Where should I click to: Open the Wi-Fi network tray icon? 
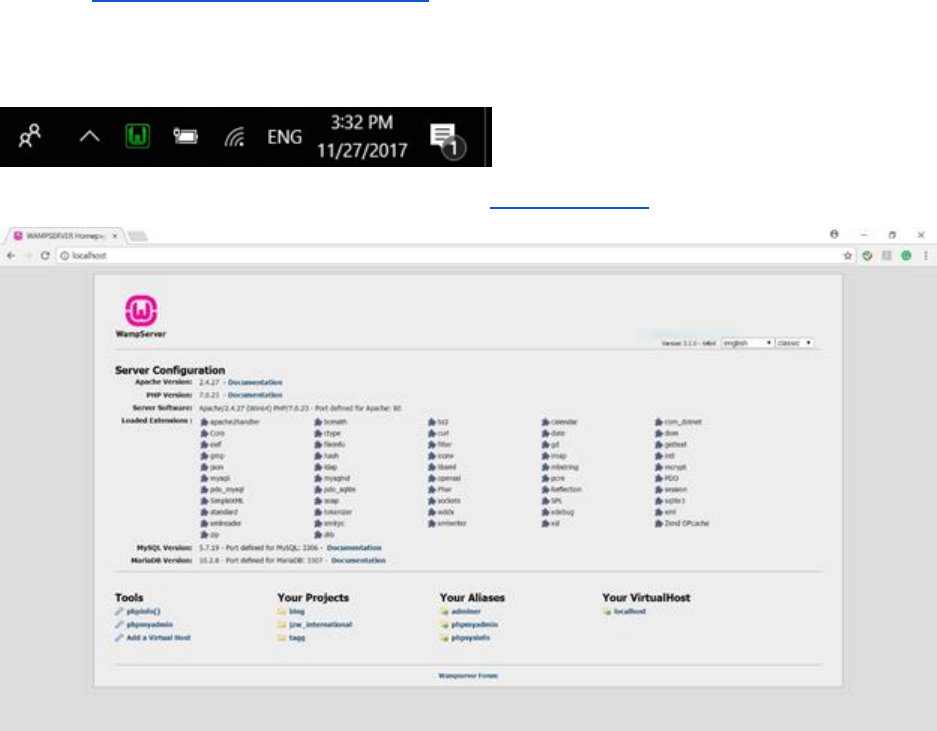234,137
